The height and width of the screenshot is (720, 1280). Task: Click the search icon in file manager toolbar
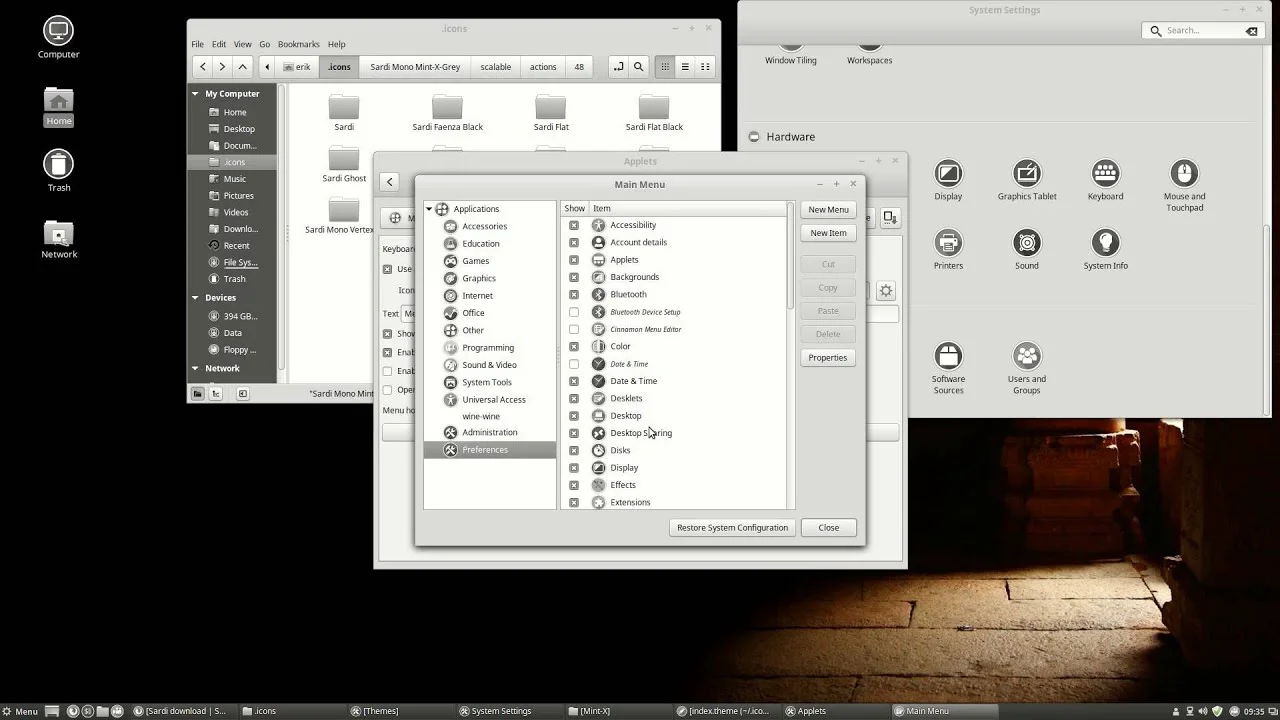point(638,67)
